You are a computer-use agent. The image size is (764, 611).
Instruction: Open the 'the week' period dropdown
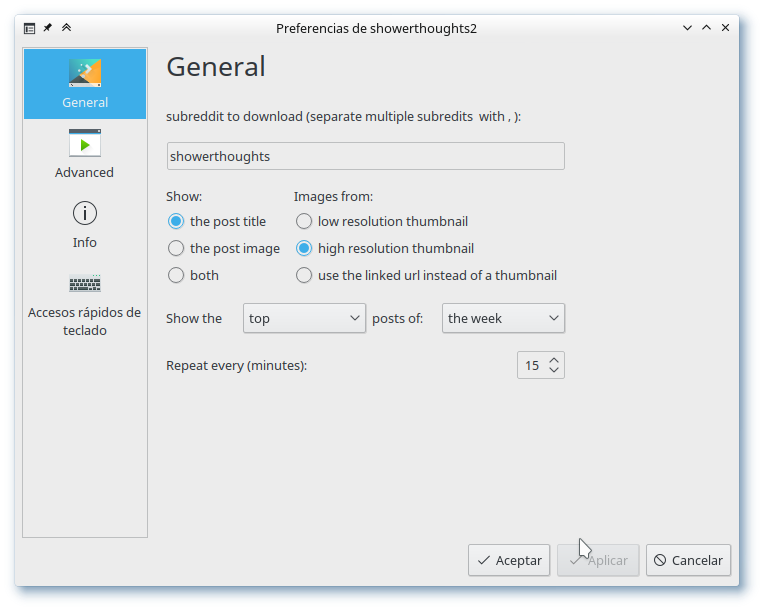coord(503,318)
